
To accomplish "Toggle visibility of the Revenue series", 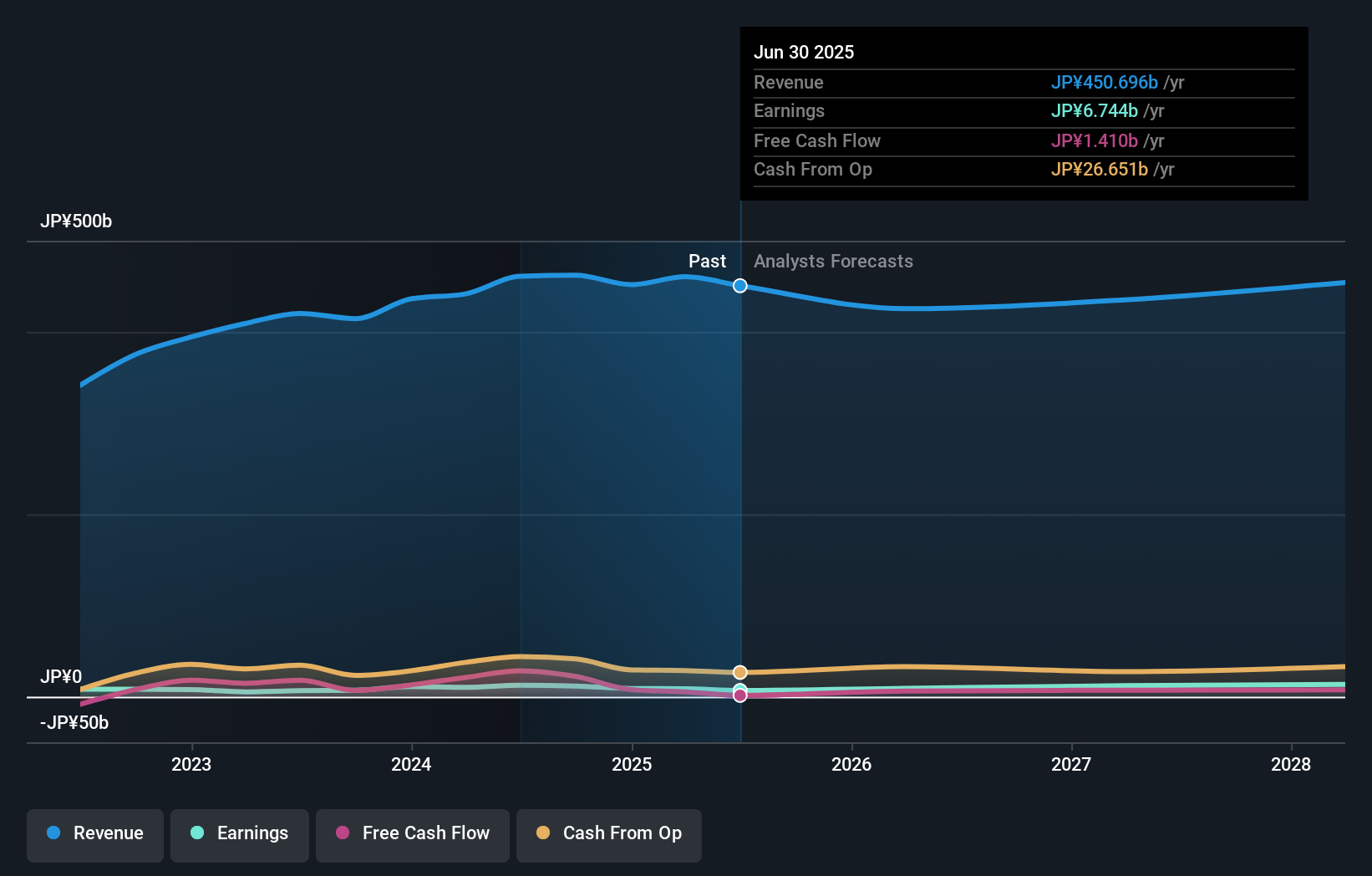I will [94, 835].
